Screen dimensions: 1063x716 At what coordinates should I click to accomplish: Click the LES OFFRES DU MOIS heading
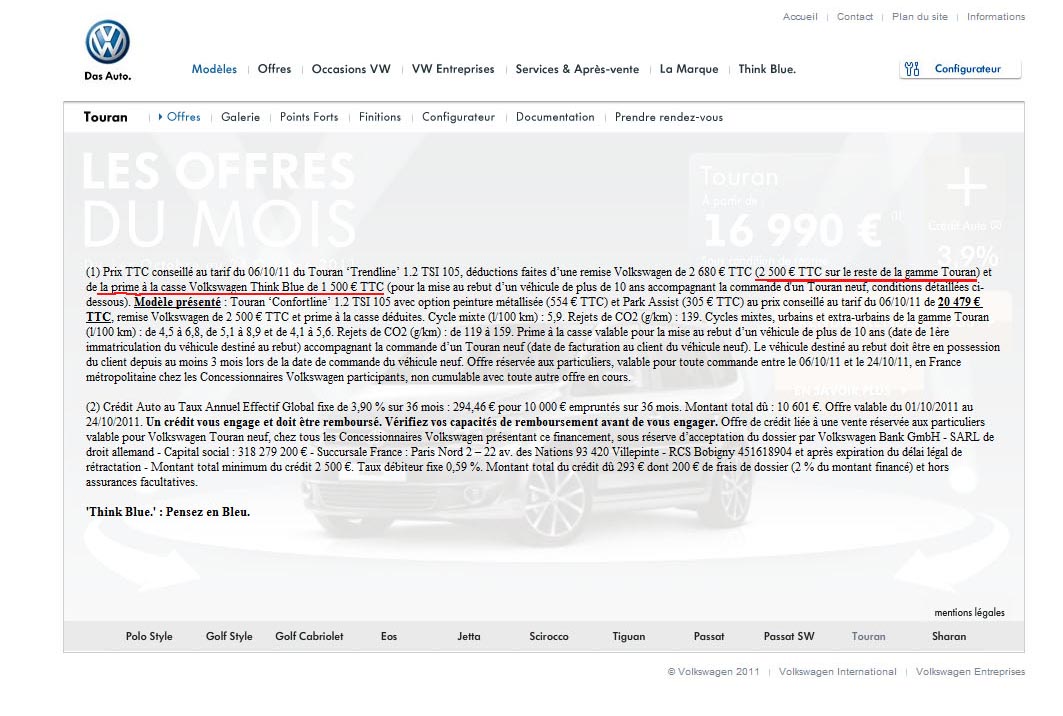coord(219,199)
